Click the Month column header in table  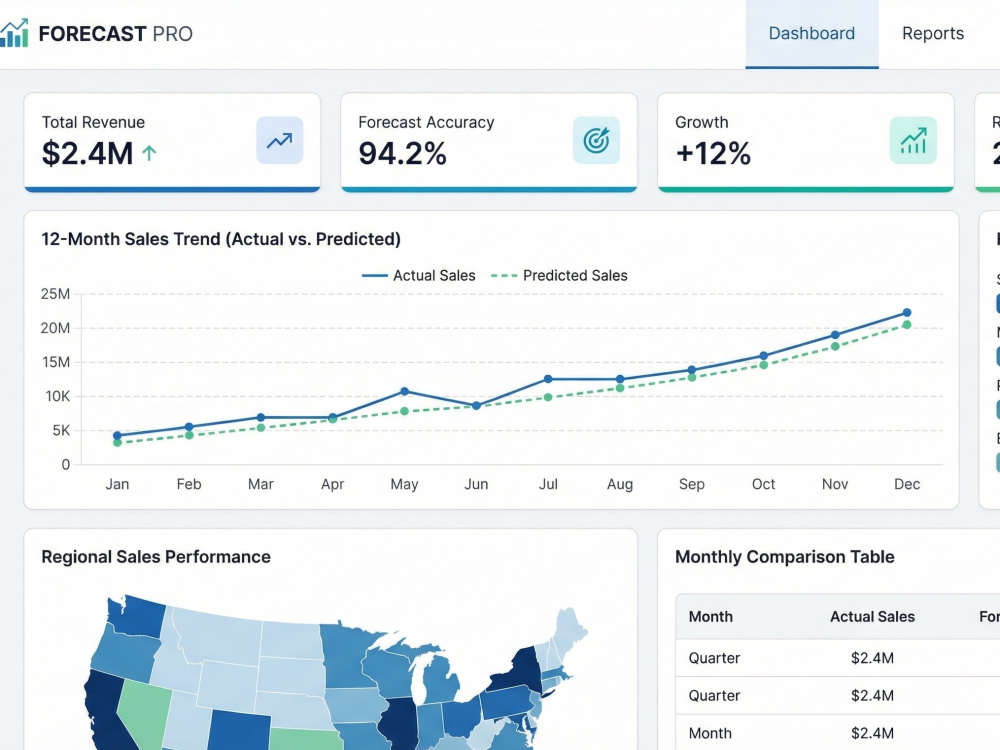point(710,617)
